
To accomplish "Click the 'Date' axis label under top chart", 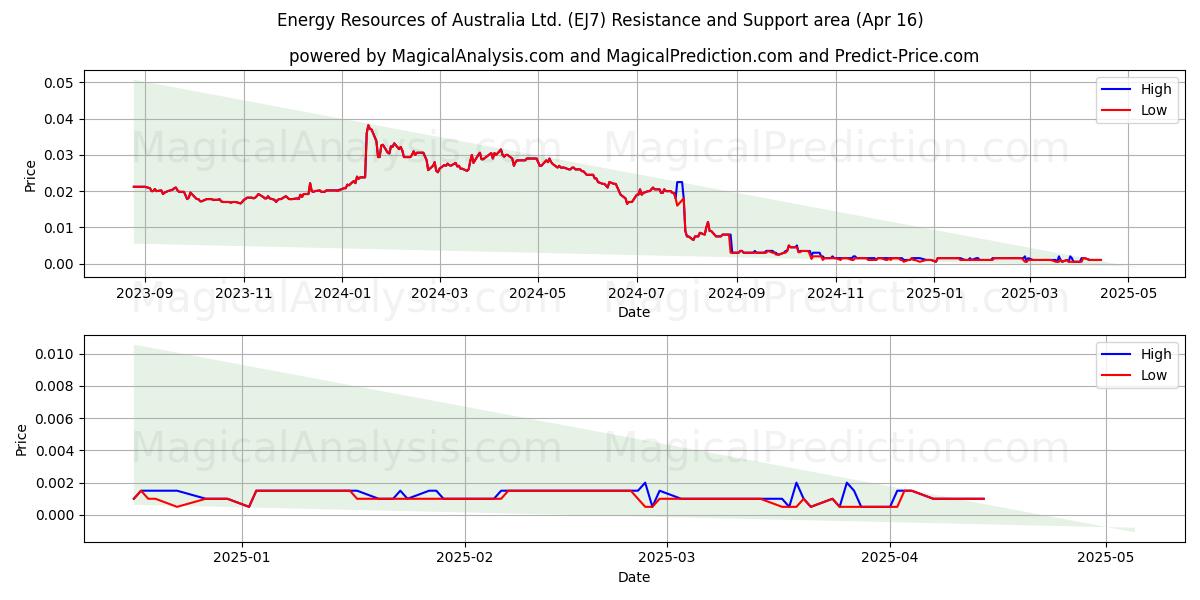I will [x=634, y=312].
